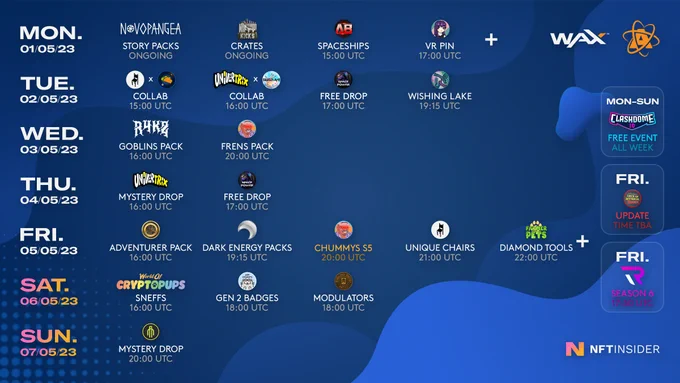Click the taco icon in Tuesday's 15:00 collab
The image size is (680, 383).
[167, 80]
